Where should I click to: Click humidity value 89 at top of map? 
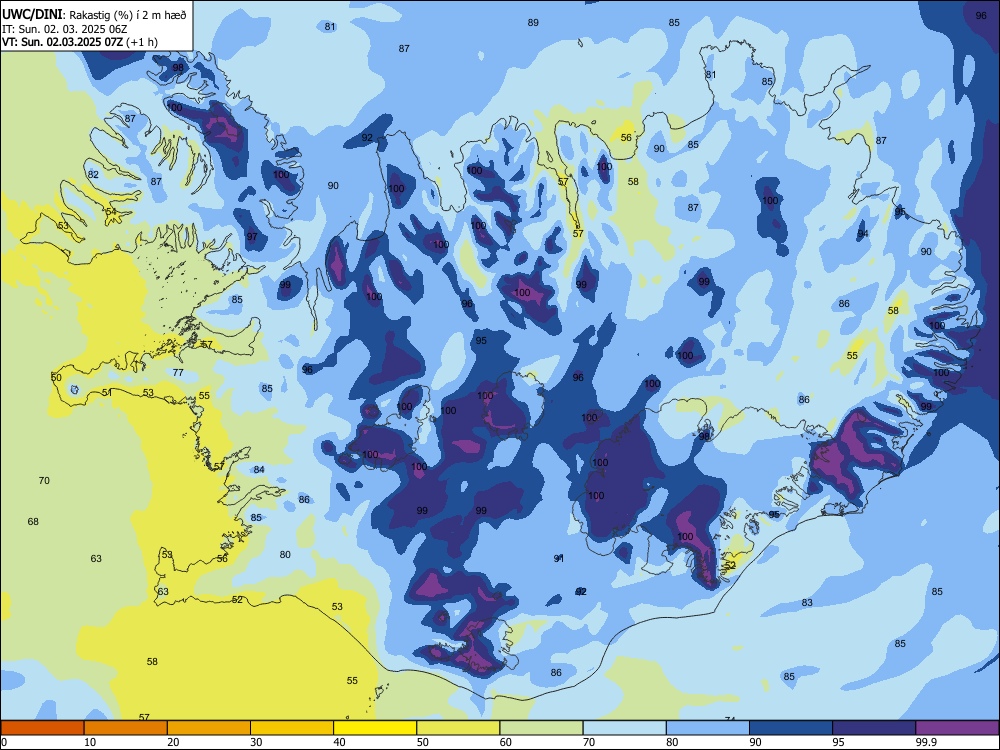pos(533,22)
